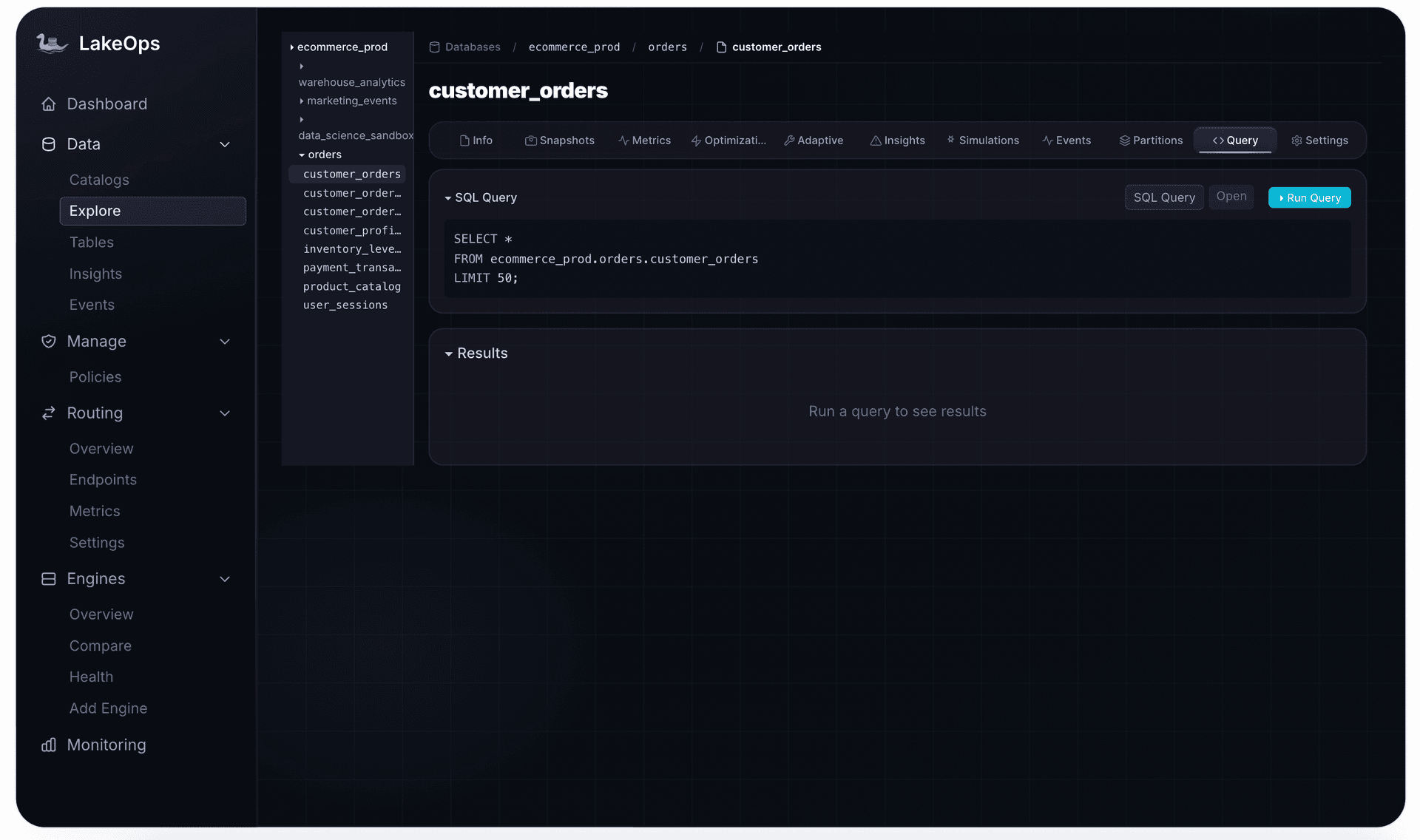The image size is (1420, 840).
Task: Open Health under Engines
Action: click(91, 677)
